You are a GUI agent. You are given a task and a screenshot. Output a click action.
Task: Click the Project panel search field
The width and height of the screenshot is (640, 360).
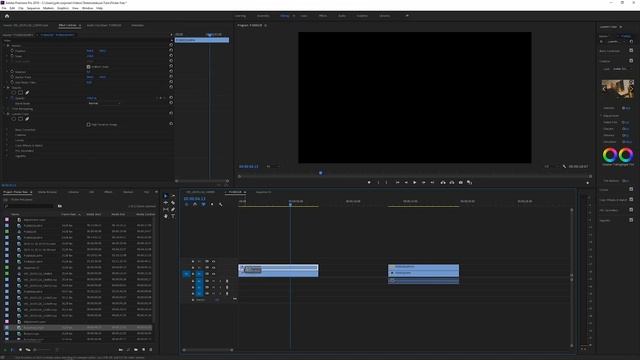(29, 206)
